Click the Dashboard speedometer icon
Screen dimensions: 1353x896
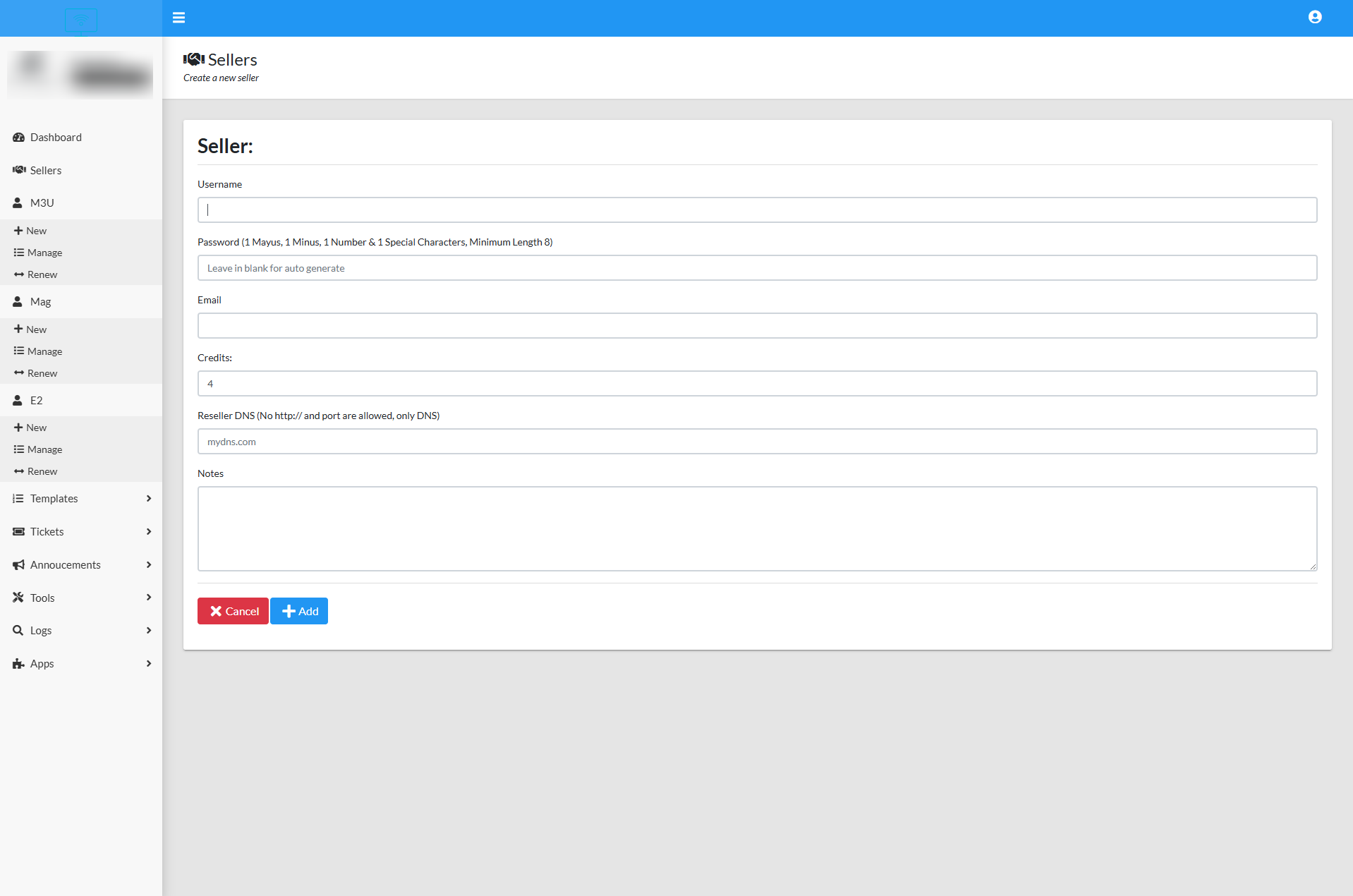[18, 137]
